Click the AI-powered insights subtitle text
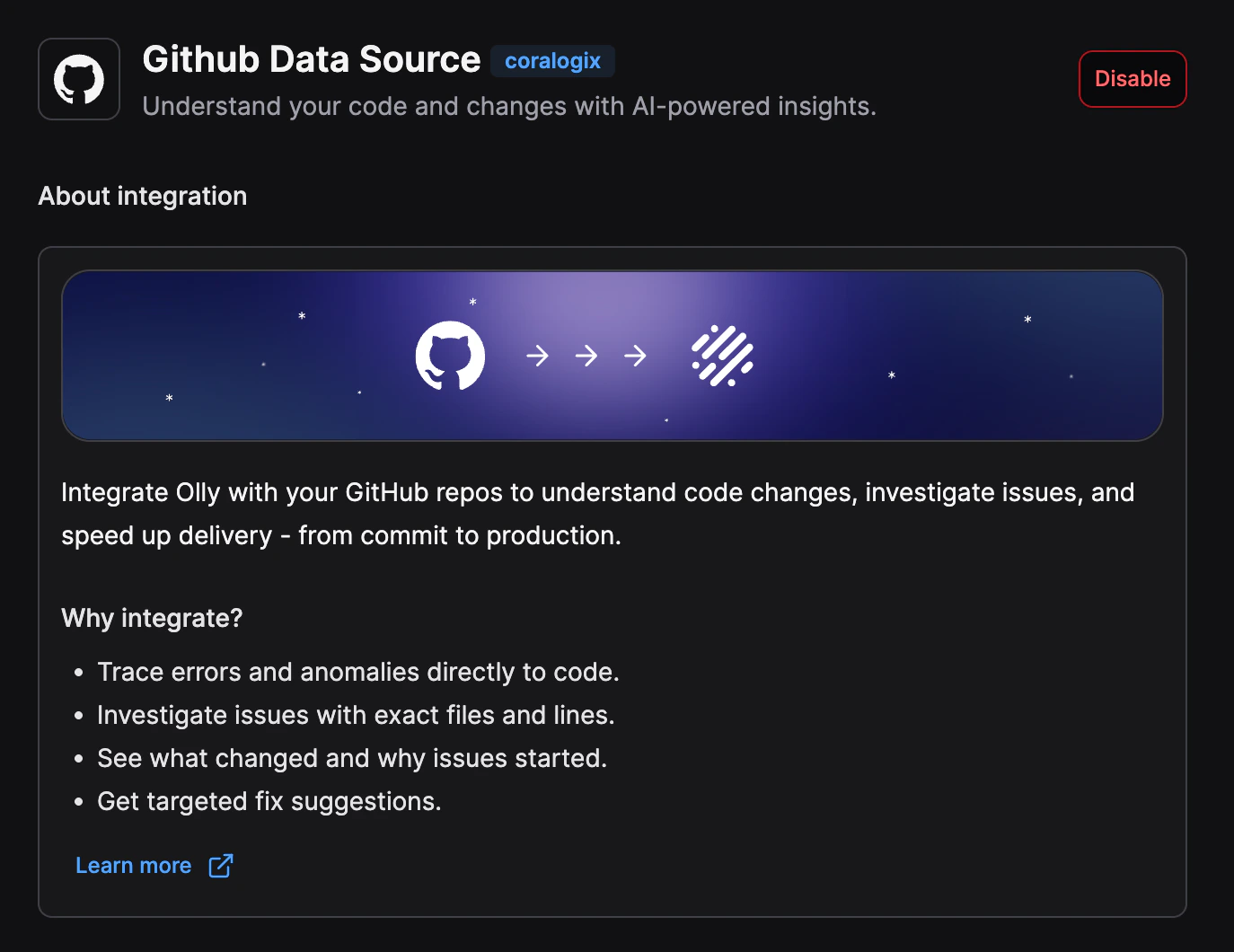The height and width of the screenshot is (952, 1234). click(x=508, y=106)
